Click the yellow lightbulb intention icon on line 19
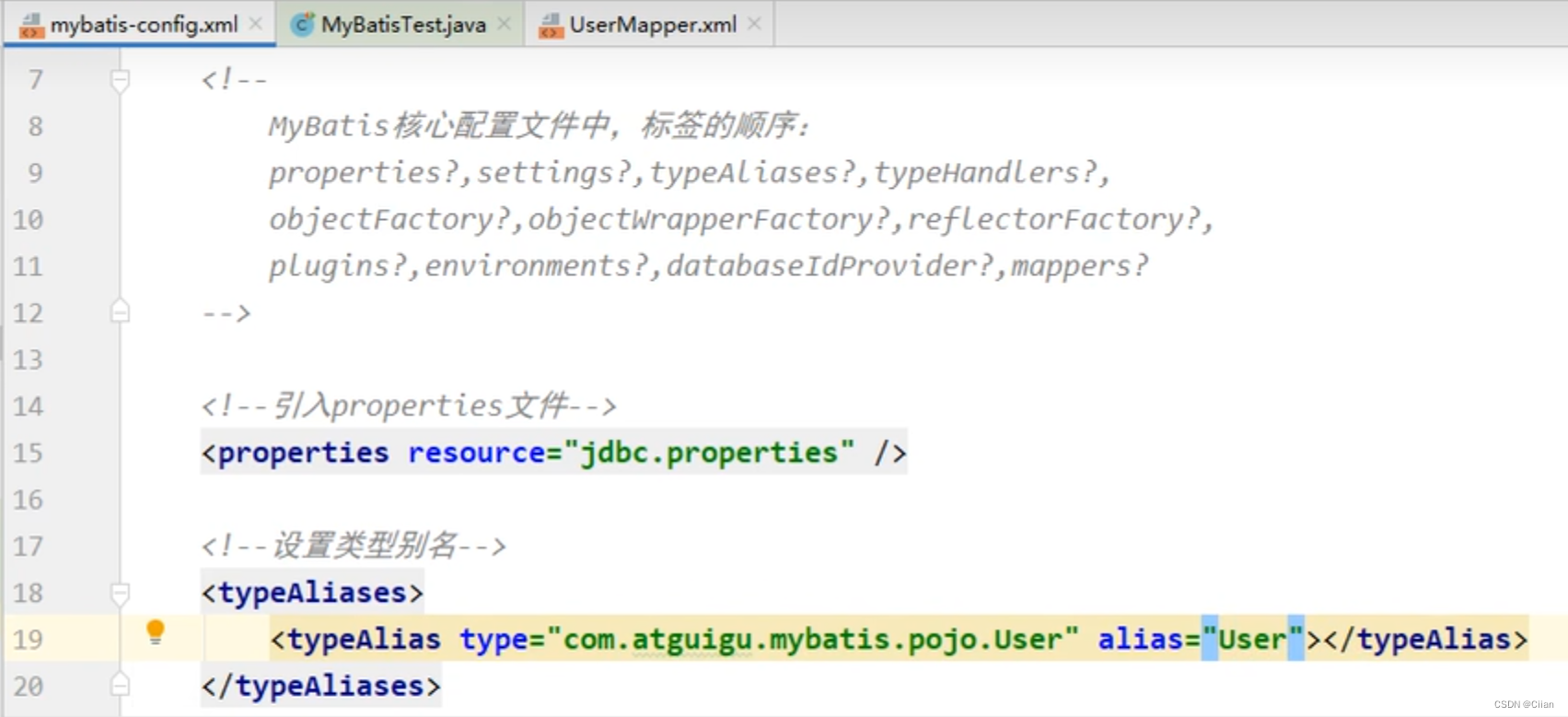 pyautogui.click(x=156, y=631)
